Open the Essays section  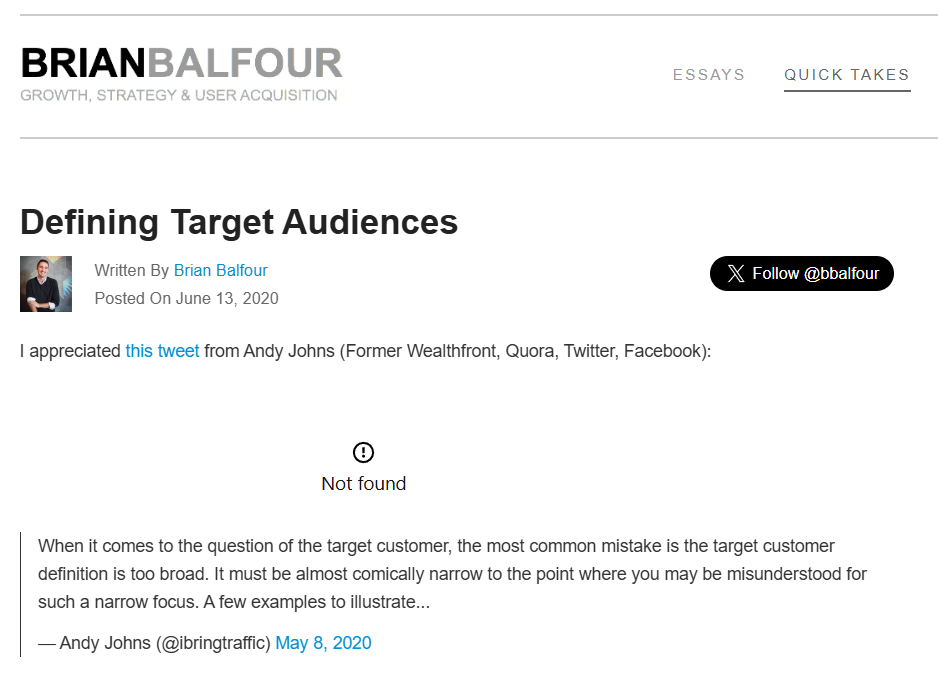(x=709, y=75)
